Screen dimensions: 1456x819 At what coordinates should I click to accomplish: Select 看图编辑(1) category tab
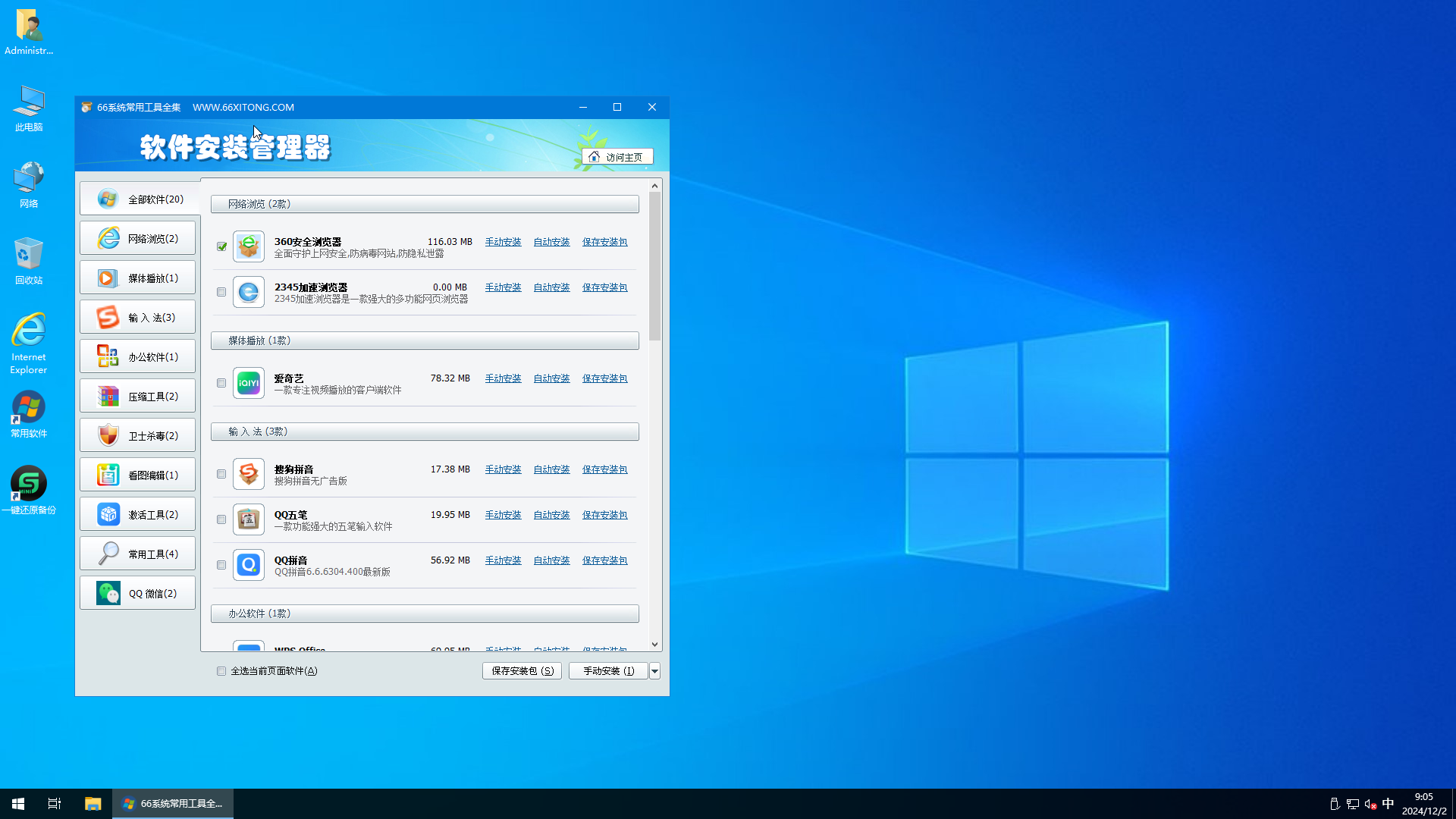pyautogui.click(x=137, y=475)
